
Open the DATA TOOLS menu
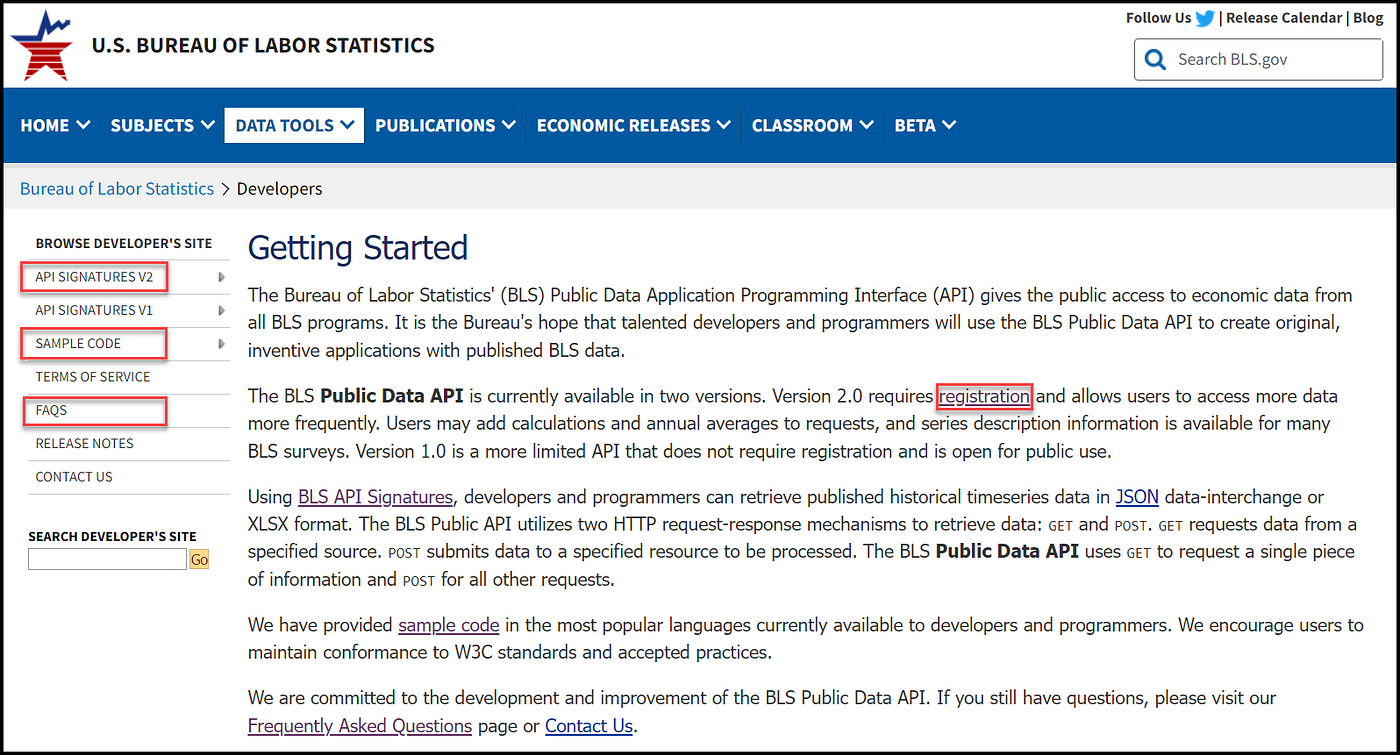pos(294,125)
